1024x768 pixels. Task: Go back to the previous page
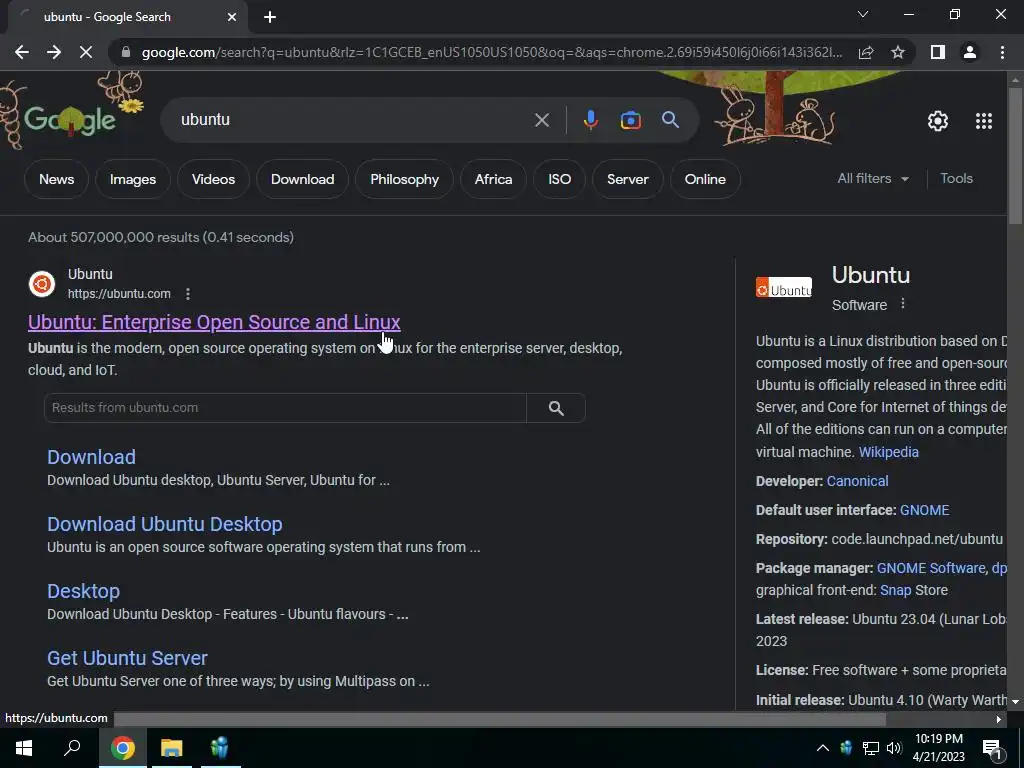[22, 52]
